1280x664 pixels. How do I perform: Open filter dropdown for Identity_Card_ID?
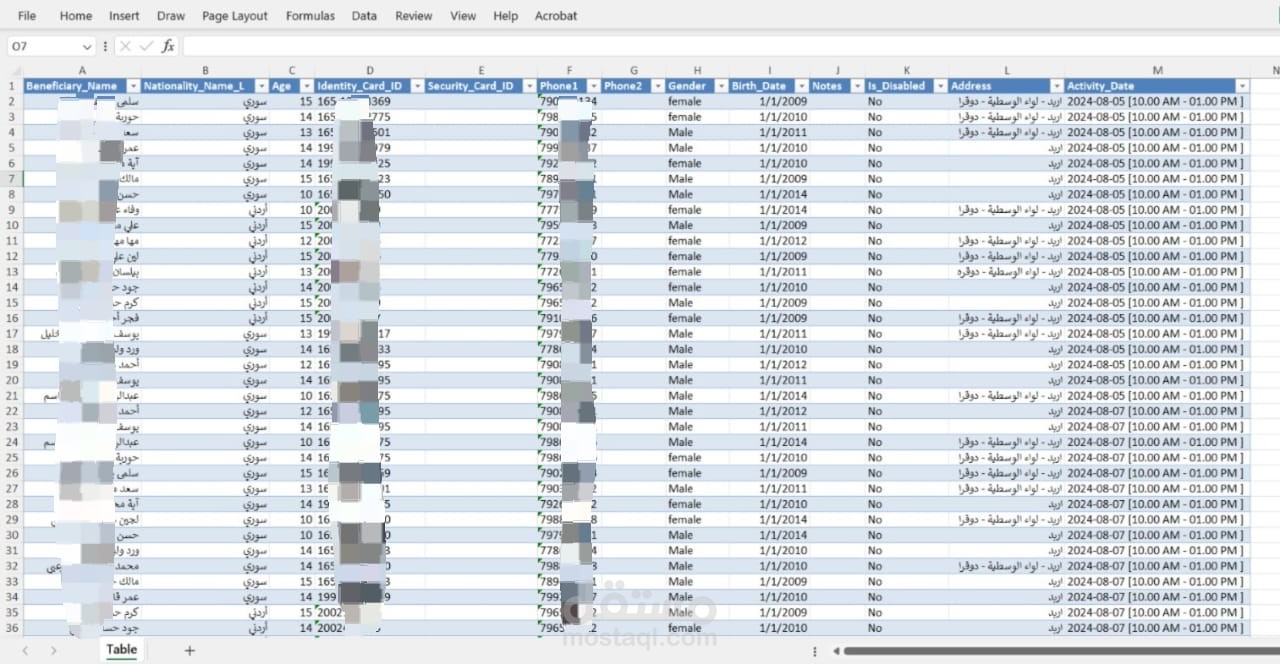click(x=416, y=86)
